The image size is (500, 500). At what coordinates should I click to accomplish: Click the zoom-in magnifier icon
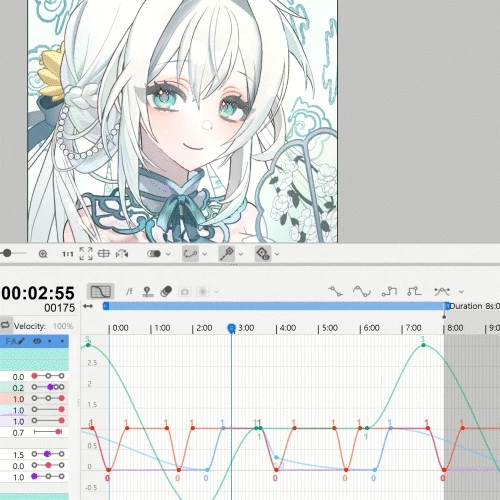pyautogui.click(x=43, y=254)
